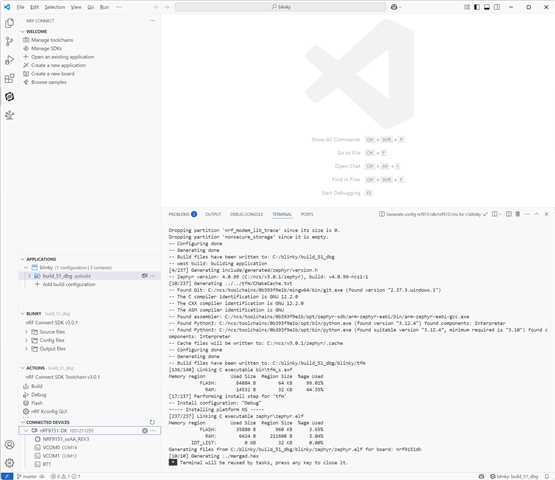Open the Run menu

point(104,7)
